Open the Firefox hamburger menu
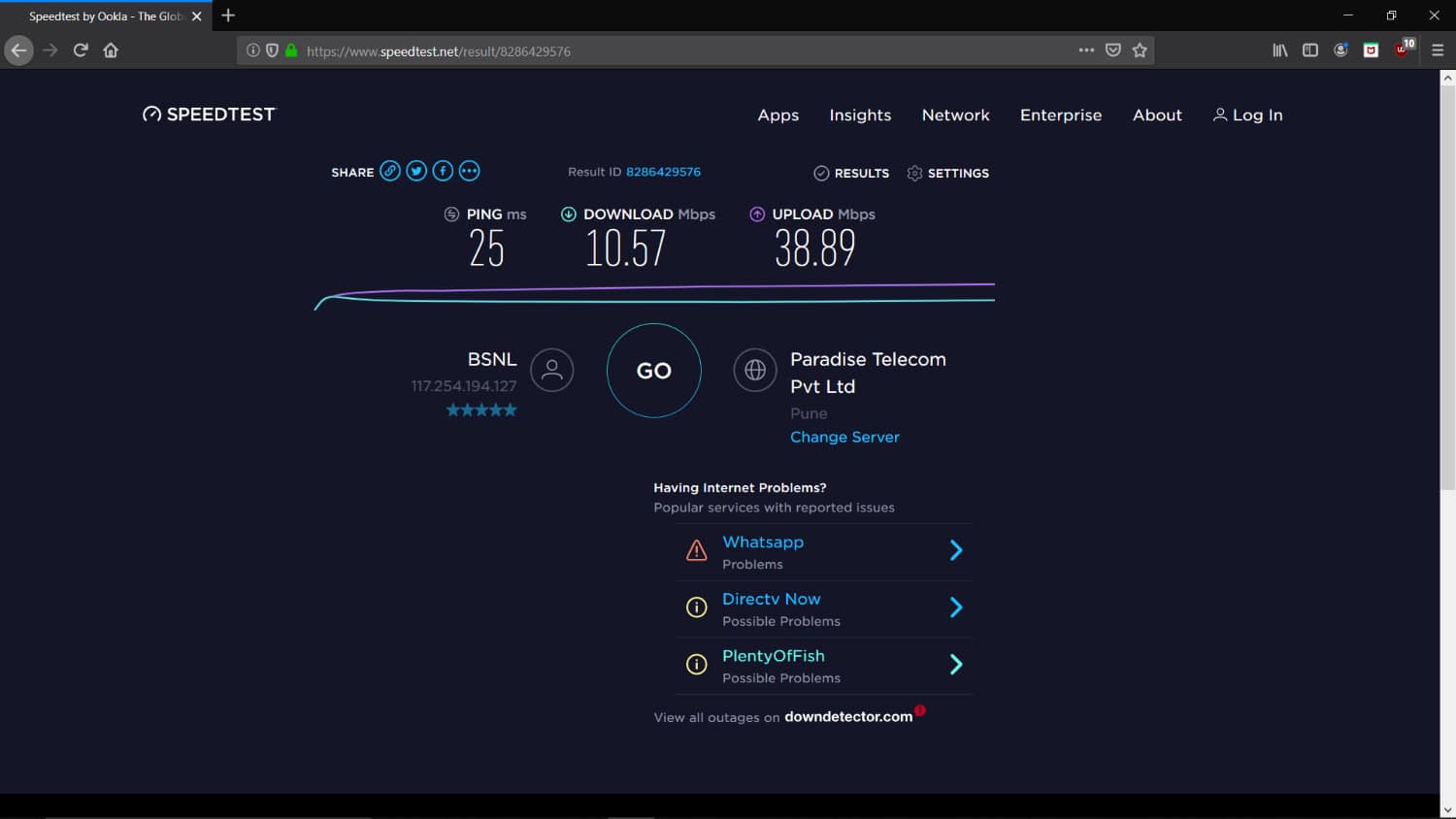The height and width of the screenshot is (819, 1456). pos(1438,50)
